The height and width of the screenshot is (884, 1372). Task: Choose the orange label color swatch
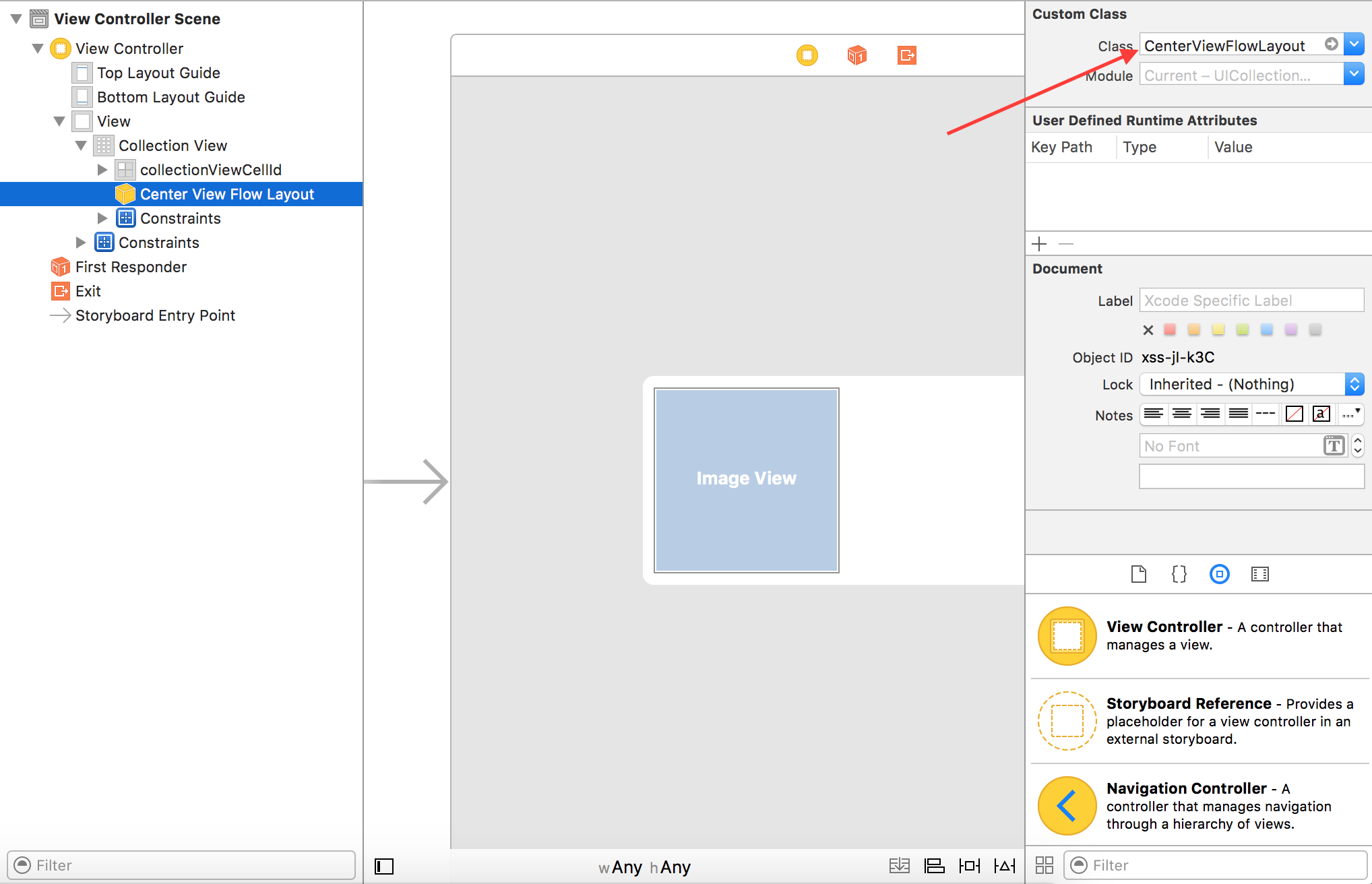pos(1193,329)
